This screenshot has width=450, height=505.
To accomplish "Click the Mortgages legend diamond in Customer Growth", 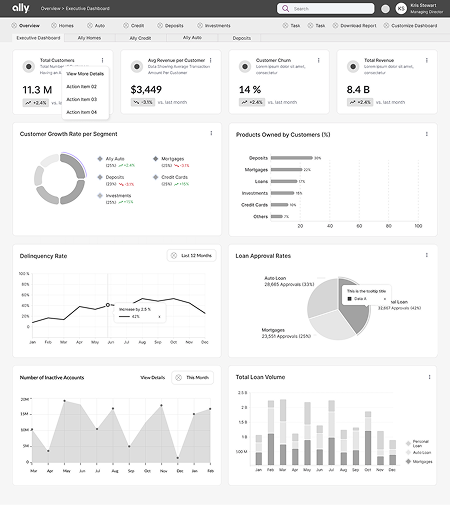I will [x=155, y=159].
